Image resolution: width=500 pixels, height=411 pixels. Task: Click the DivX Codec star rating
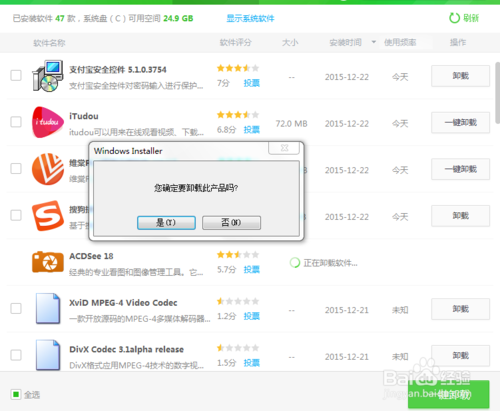pos(238,348)
